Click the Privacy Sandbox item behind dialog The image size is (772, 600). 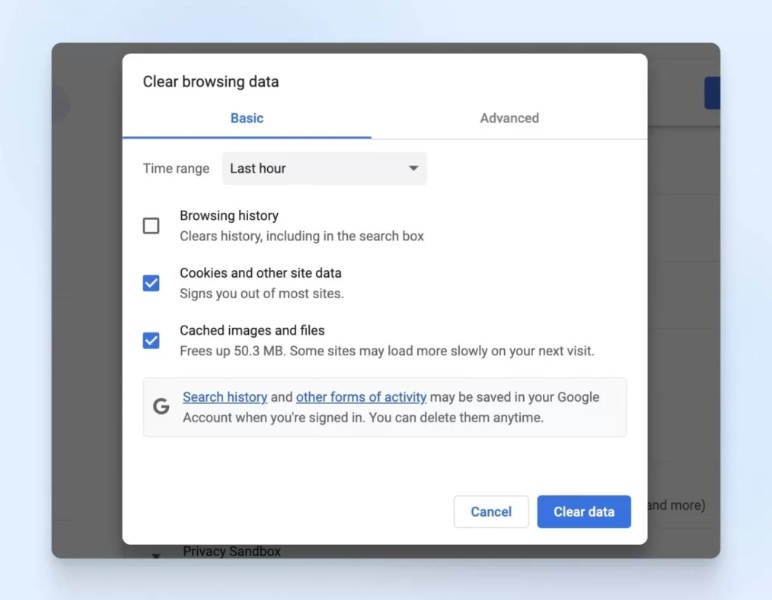click(x=232, y=551)
